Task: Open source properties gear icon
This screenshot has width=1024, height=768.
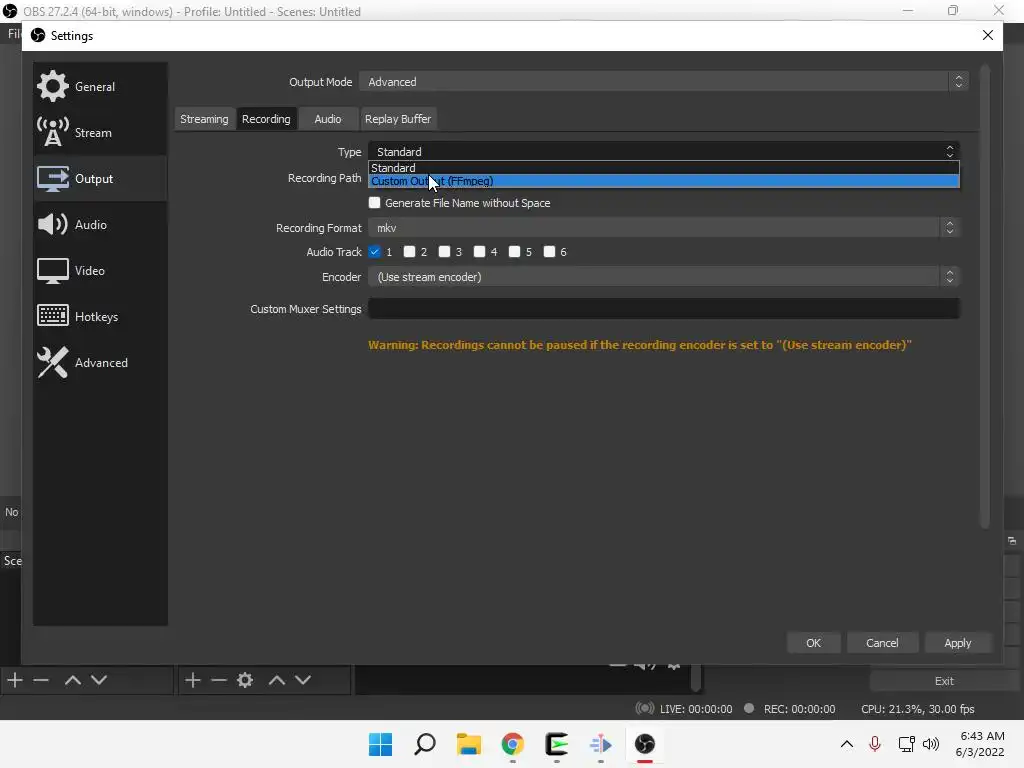Action: tap(245, 680)
